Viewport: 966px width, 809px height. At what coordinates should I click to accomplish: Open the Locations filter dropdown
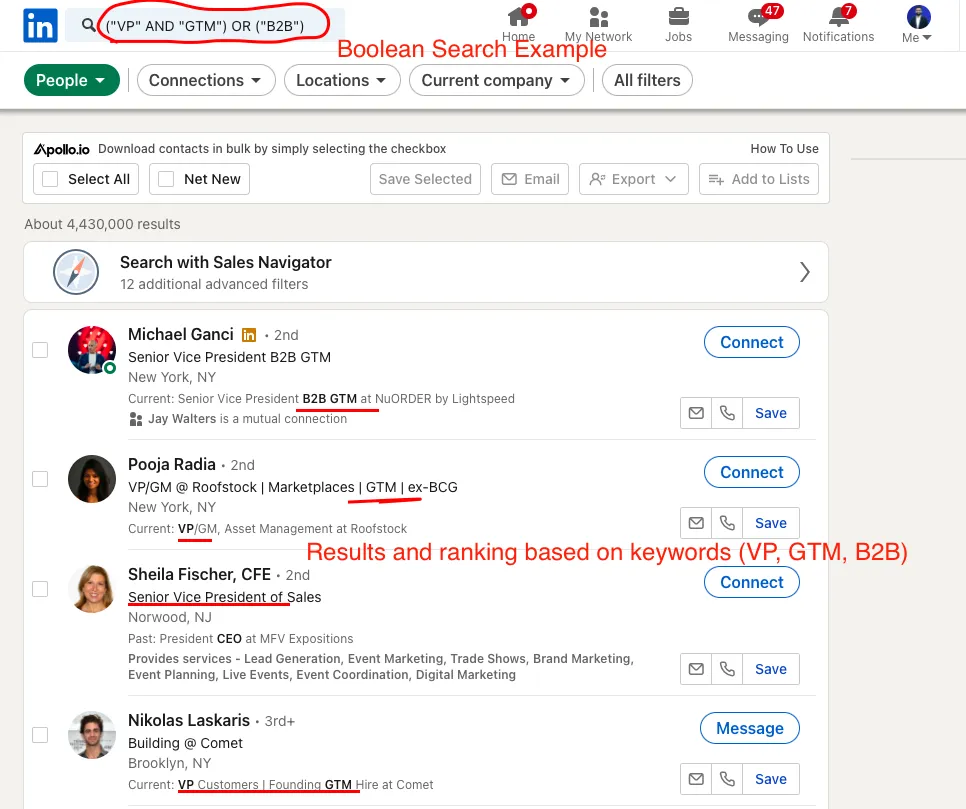click(x=342, y=80)
